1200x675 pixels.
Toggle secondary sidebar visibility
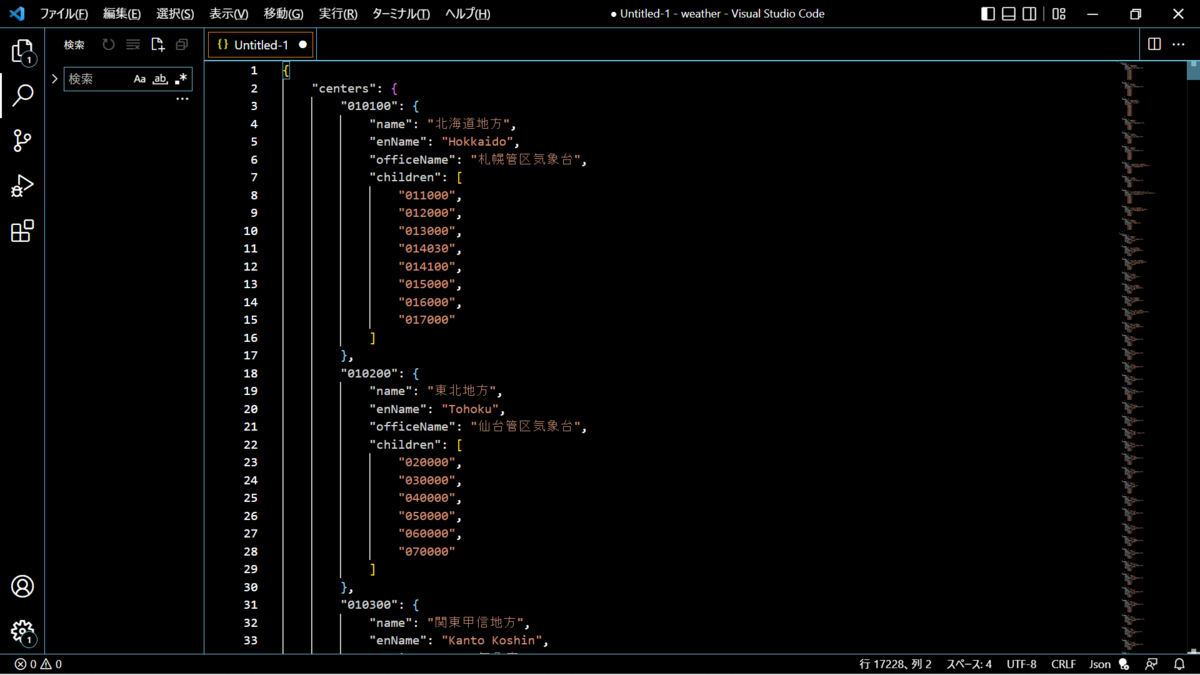coord(1030,14)
